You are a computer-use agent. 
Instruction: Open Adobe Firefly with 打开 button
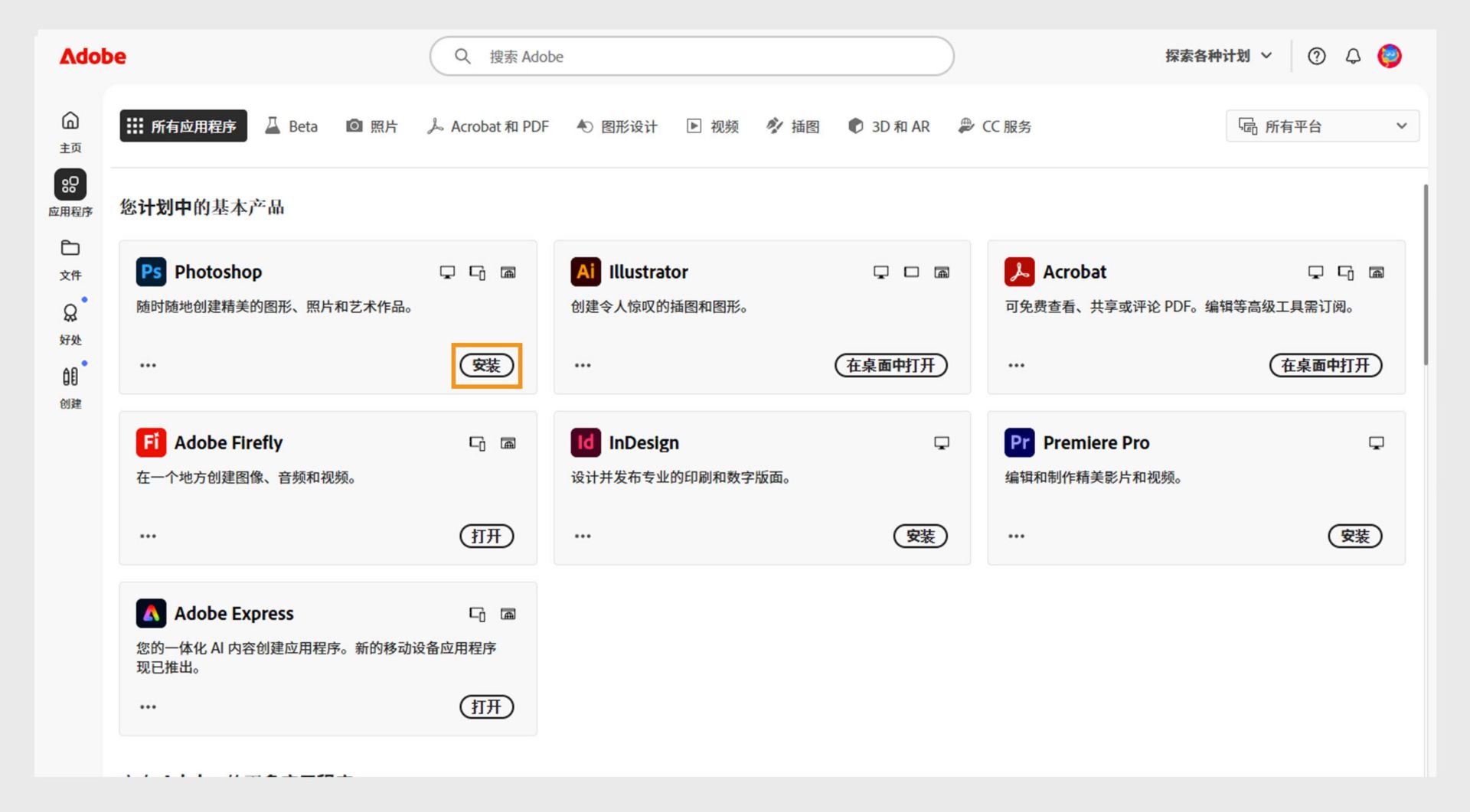click(x=486, y=536)
